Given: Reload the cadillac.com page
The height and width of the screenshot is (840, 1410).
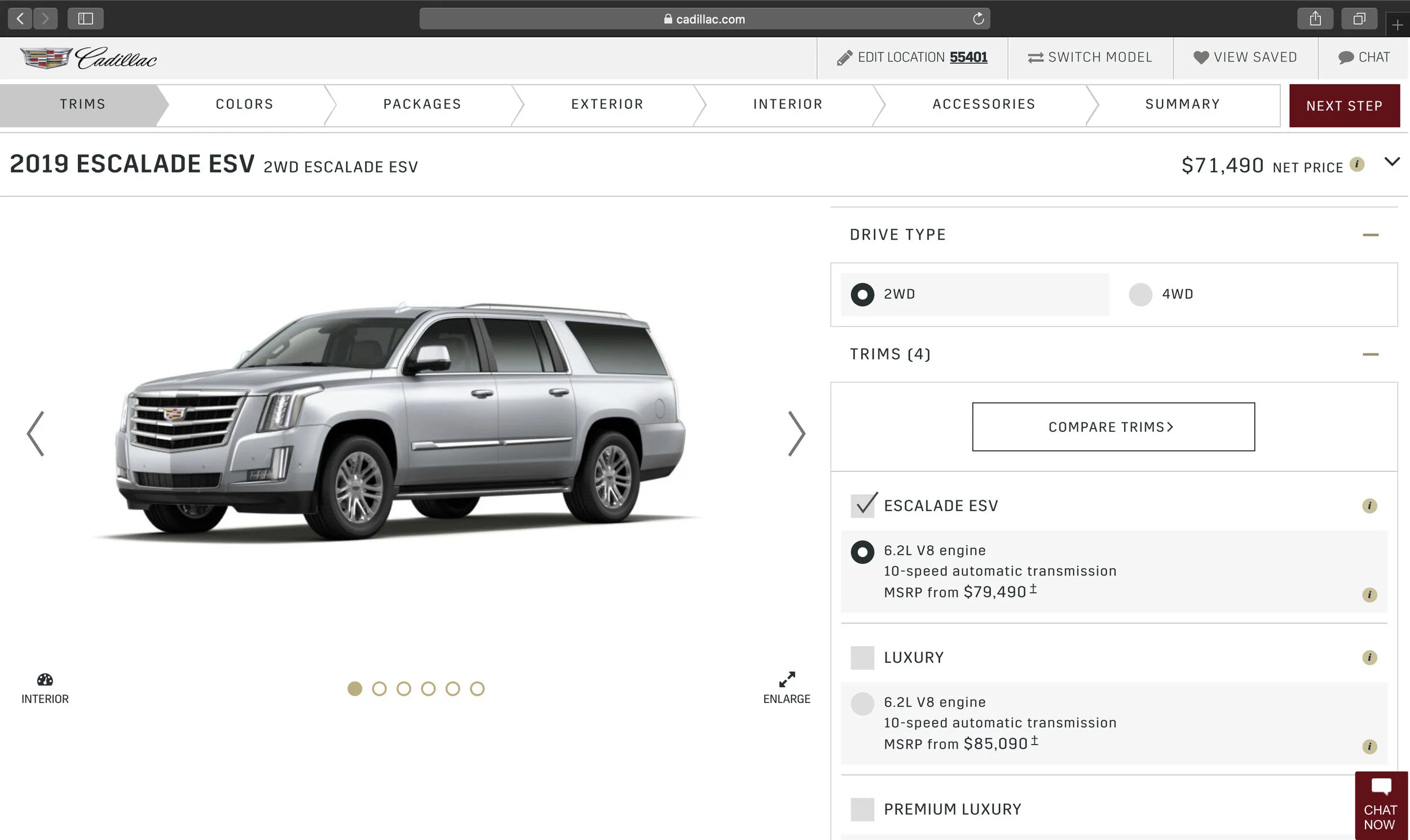Looking at the screenshot, I should [978, 19].
